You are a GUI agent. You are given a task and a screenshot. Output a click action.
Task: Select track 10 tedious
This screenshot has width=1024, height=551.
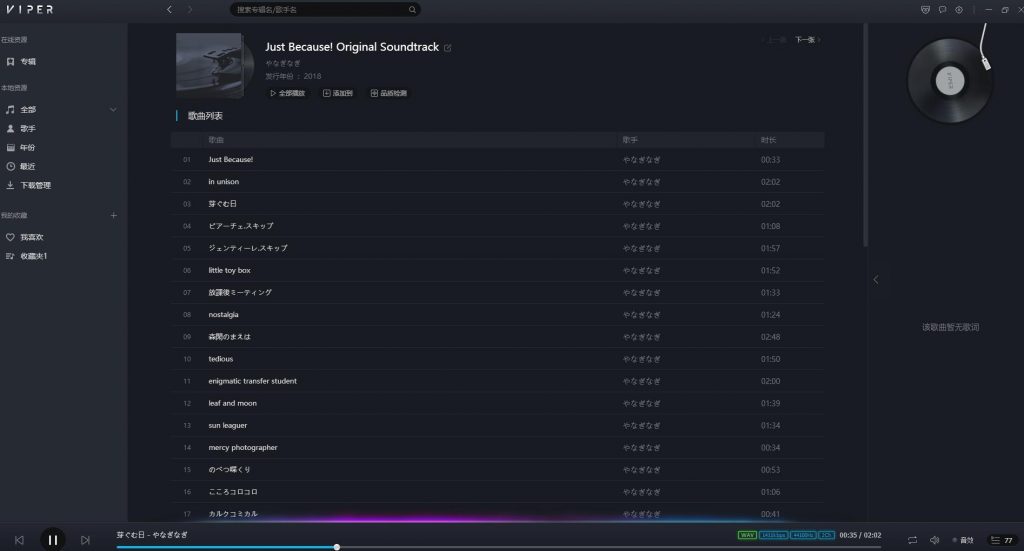[498, 359]
